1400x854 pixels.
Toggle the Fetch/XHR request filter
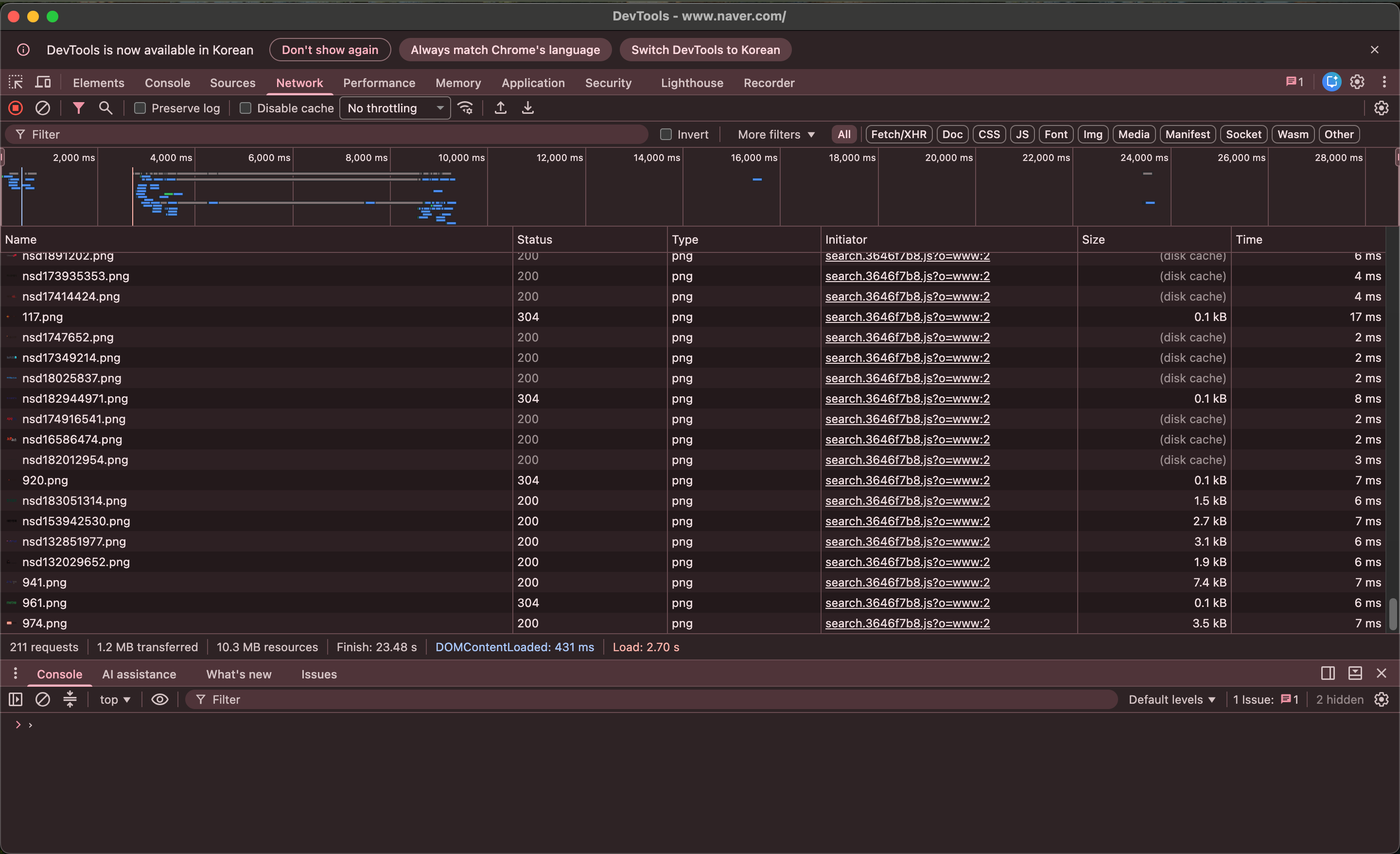click(898, 134)
